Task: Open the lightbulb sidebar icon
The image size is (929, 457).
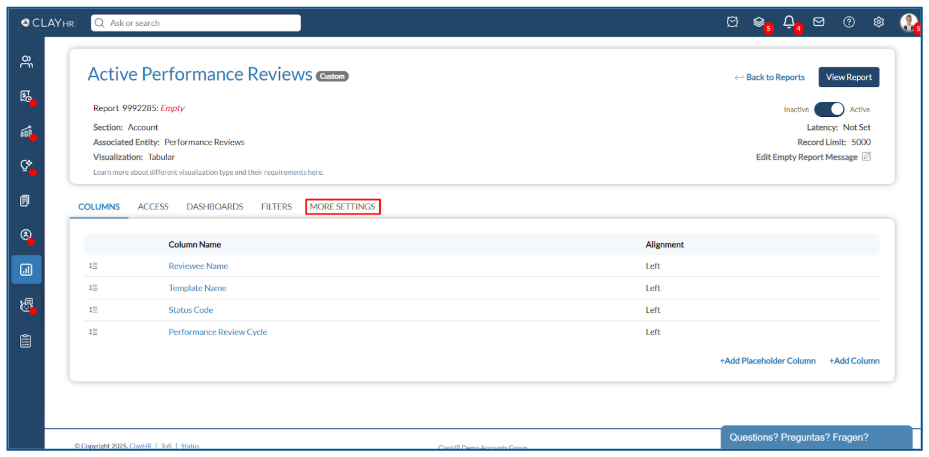Action: click(x=26, y=166)
